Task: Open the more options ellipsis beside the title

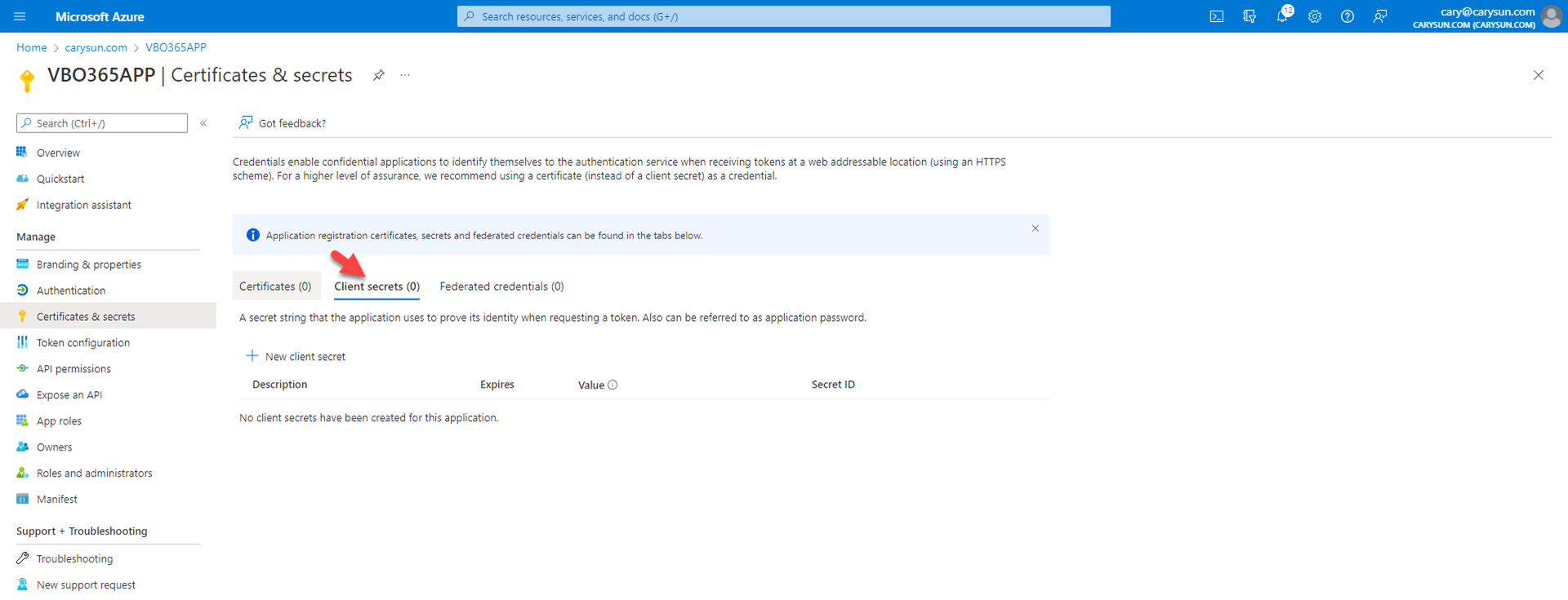Action: 405,75
